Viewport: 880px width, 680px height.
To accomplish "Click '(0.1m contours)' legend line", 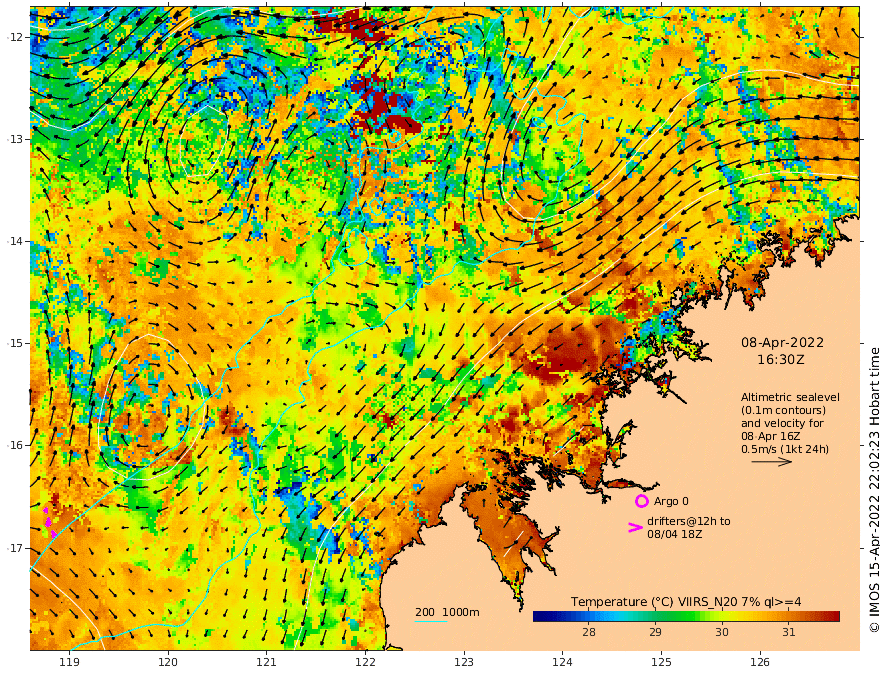I will (783, 410).
